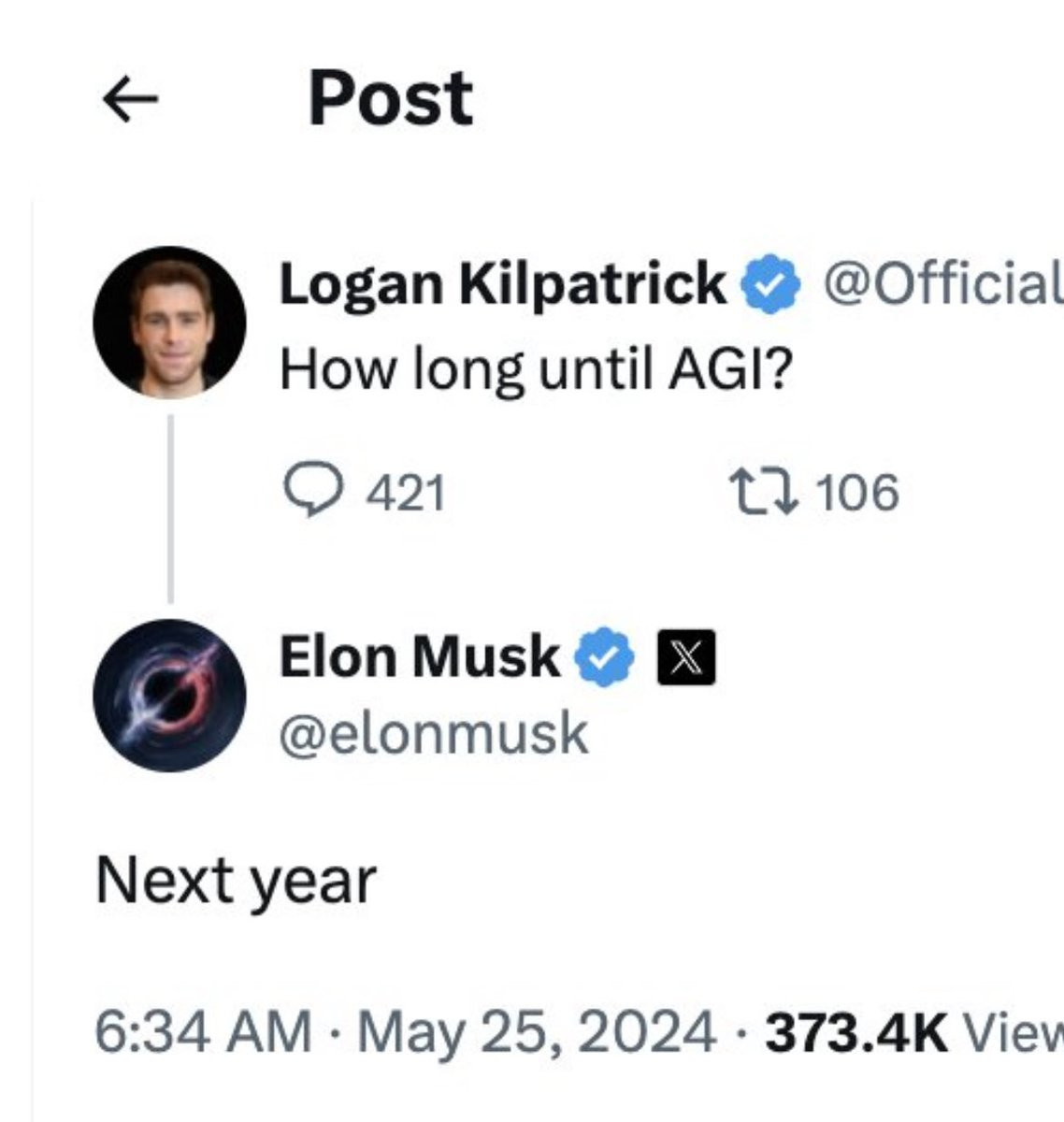Click the repost arrows icon
Viewport: 1064px width, 1122px height.
point(763,492)
